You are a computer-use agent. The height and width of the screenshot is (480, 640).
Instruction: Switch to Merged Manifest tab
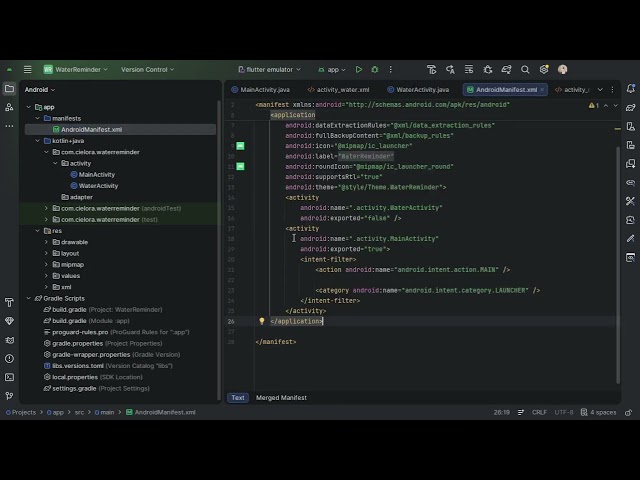pyautogui.click(x=281, y=398)
